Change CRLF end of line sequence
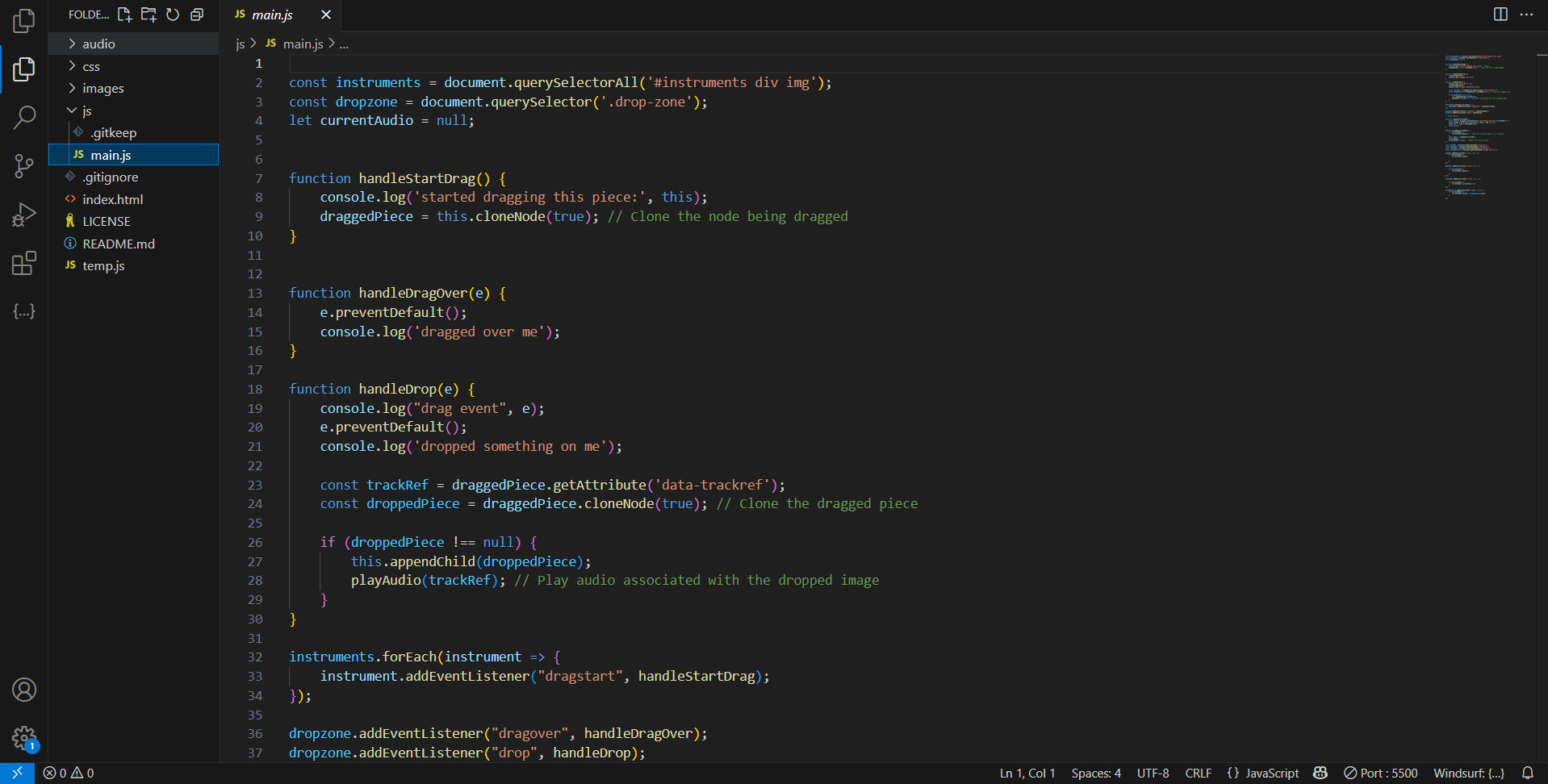The image size is (1548, 784). (x=1199, y=773)
